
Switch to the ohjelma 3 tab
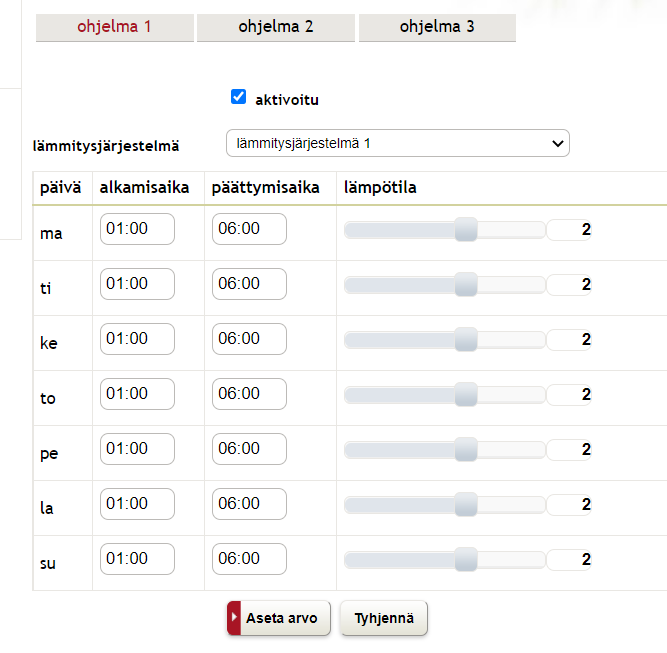coord(437,27)
